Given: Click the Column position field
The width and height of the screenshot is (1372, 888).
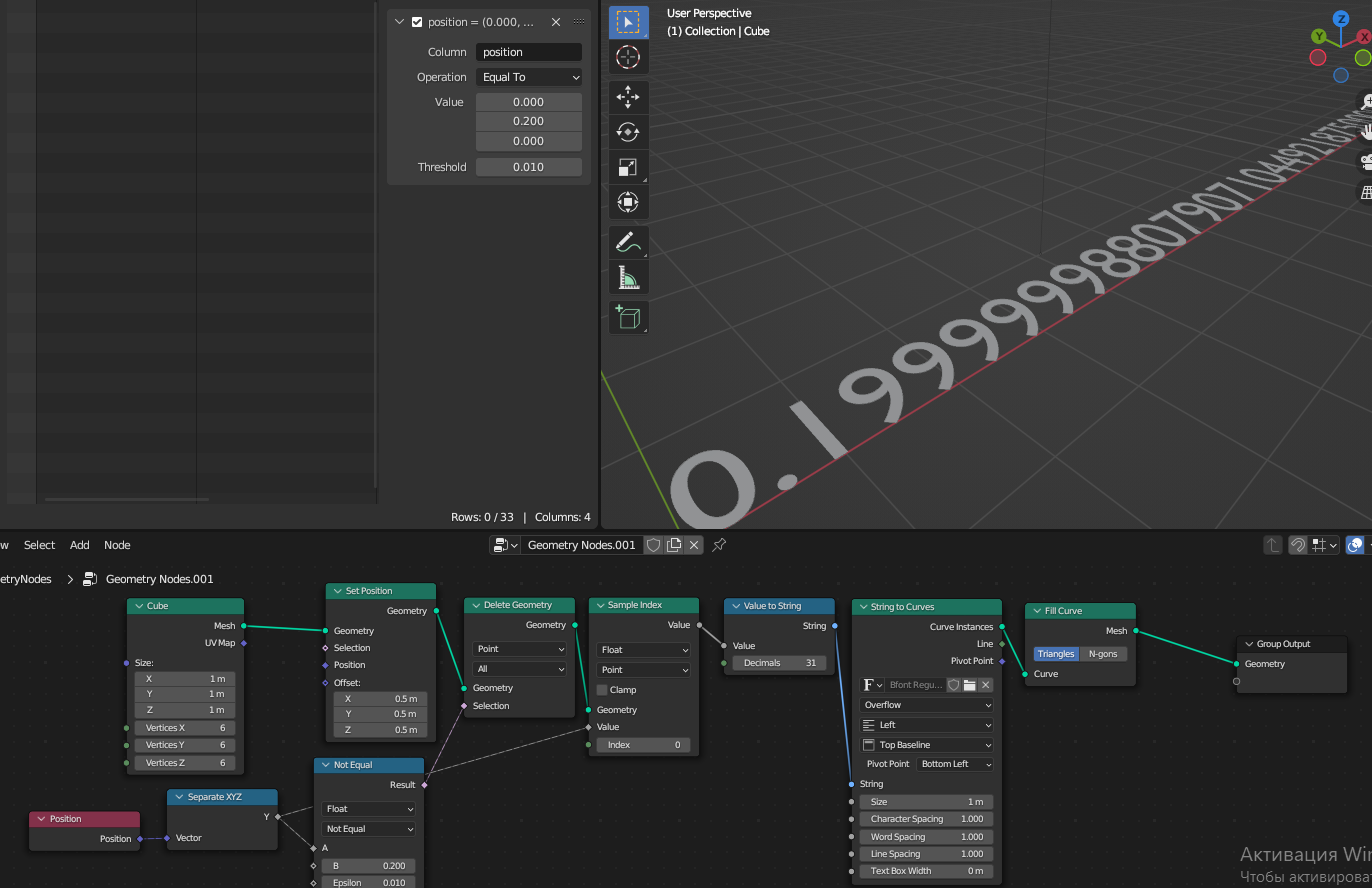Looking at the screenshot, I should pos(529,52).
